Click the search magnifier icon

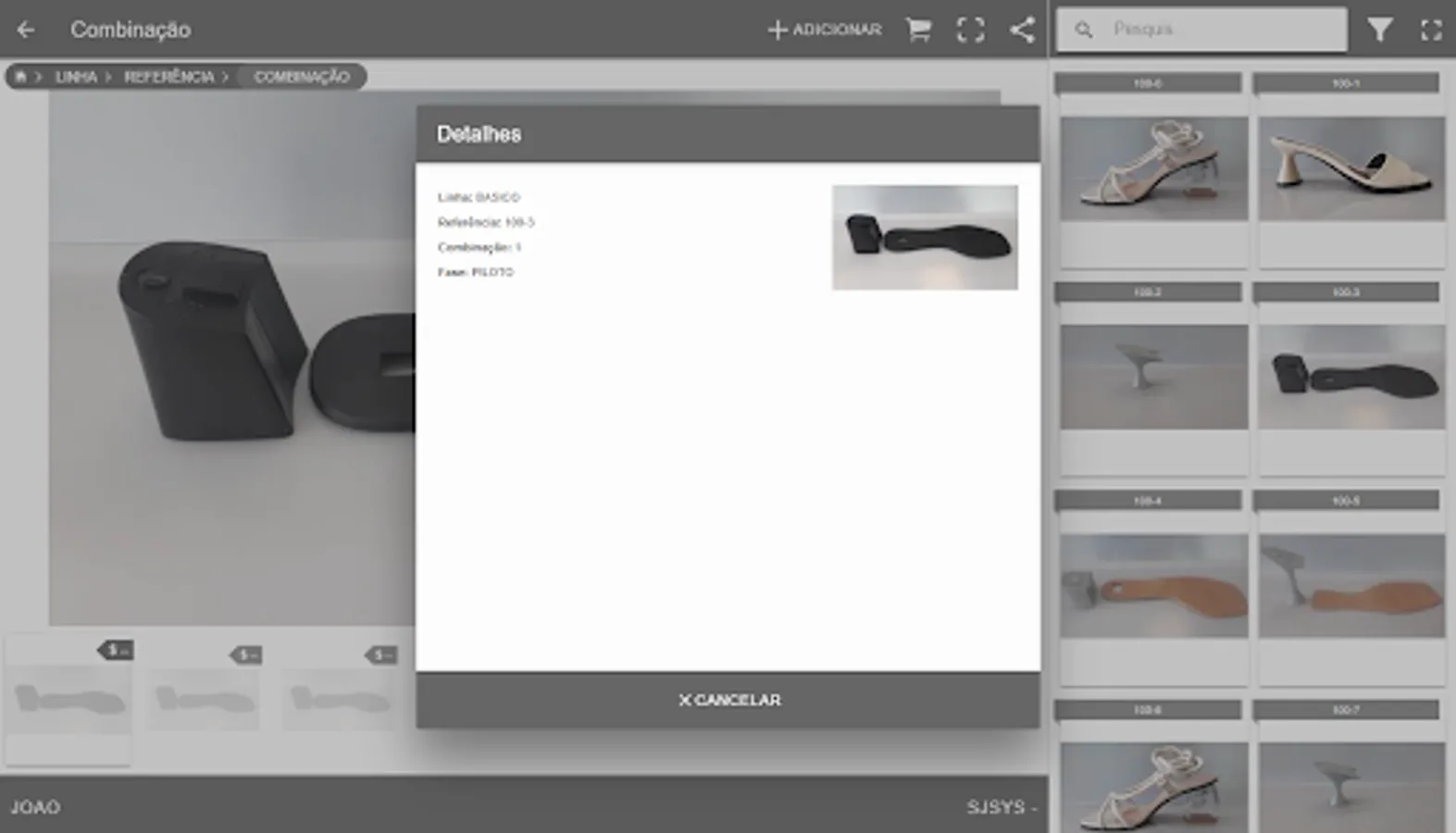1084,30
